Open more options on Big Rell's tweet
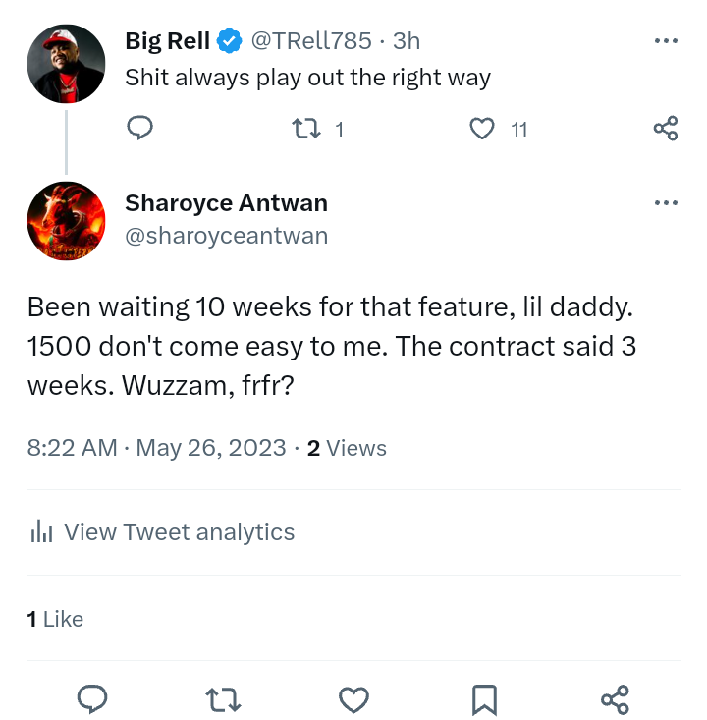This screenshot has height=720, width=707. pyautogui.click(x=666, y=41)
